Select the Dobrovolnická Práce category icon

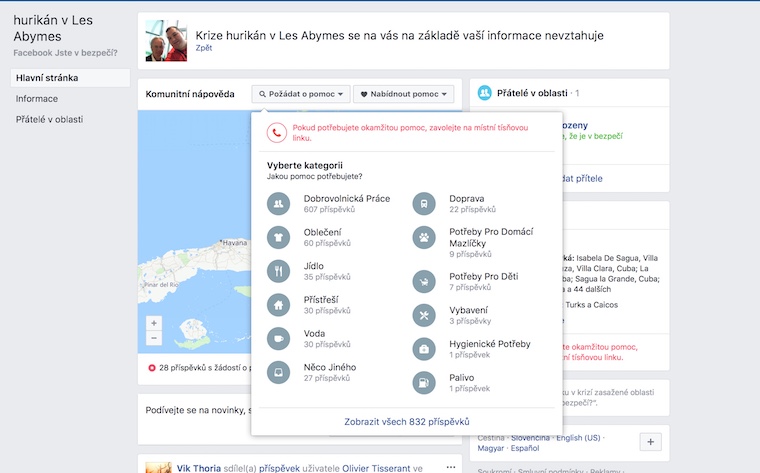click(x=279, y=204)
